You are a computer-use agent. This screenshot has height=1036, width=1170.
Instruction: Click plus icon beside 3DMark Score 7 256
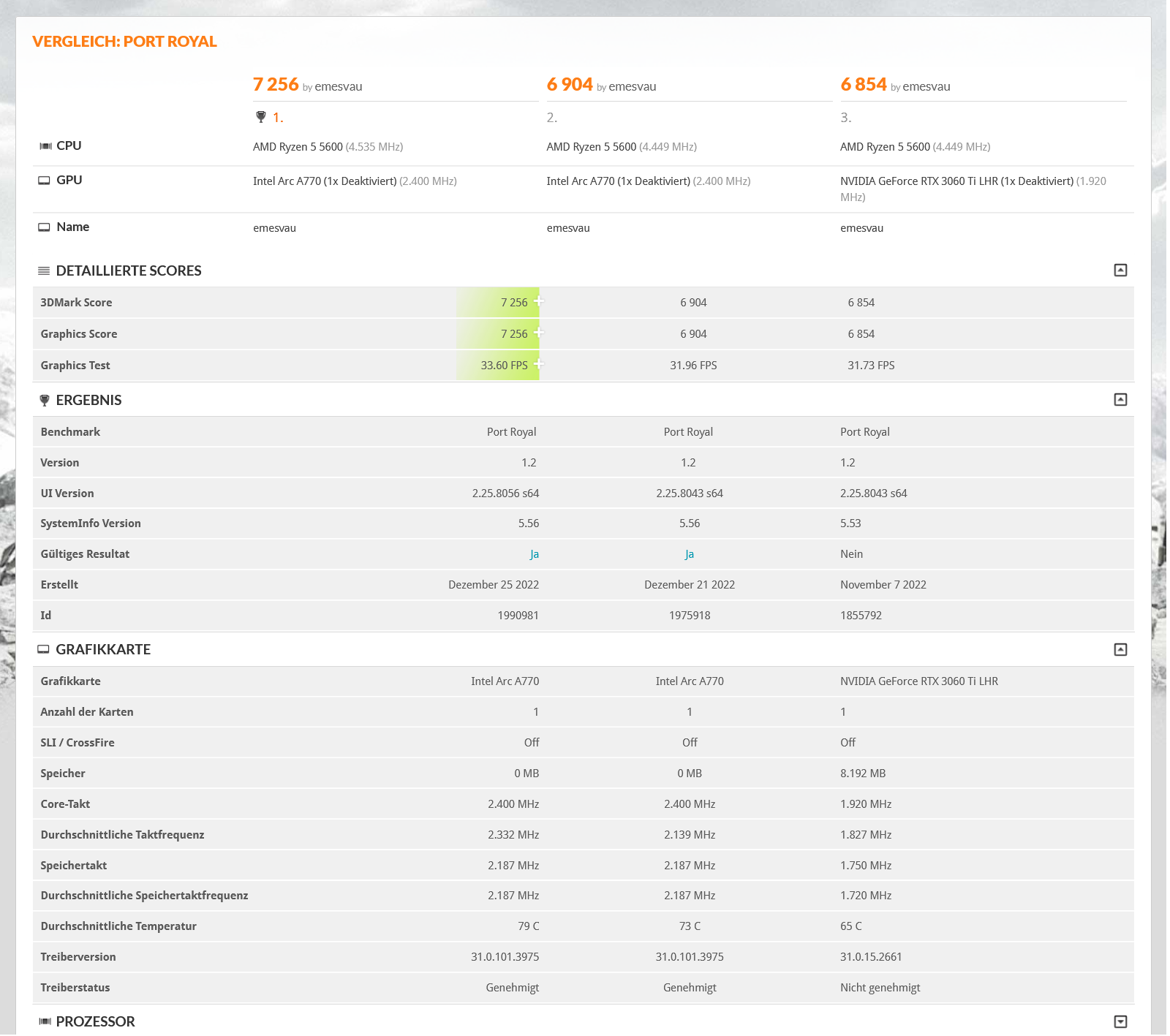pyautogui.click(x=539, y=301)
